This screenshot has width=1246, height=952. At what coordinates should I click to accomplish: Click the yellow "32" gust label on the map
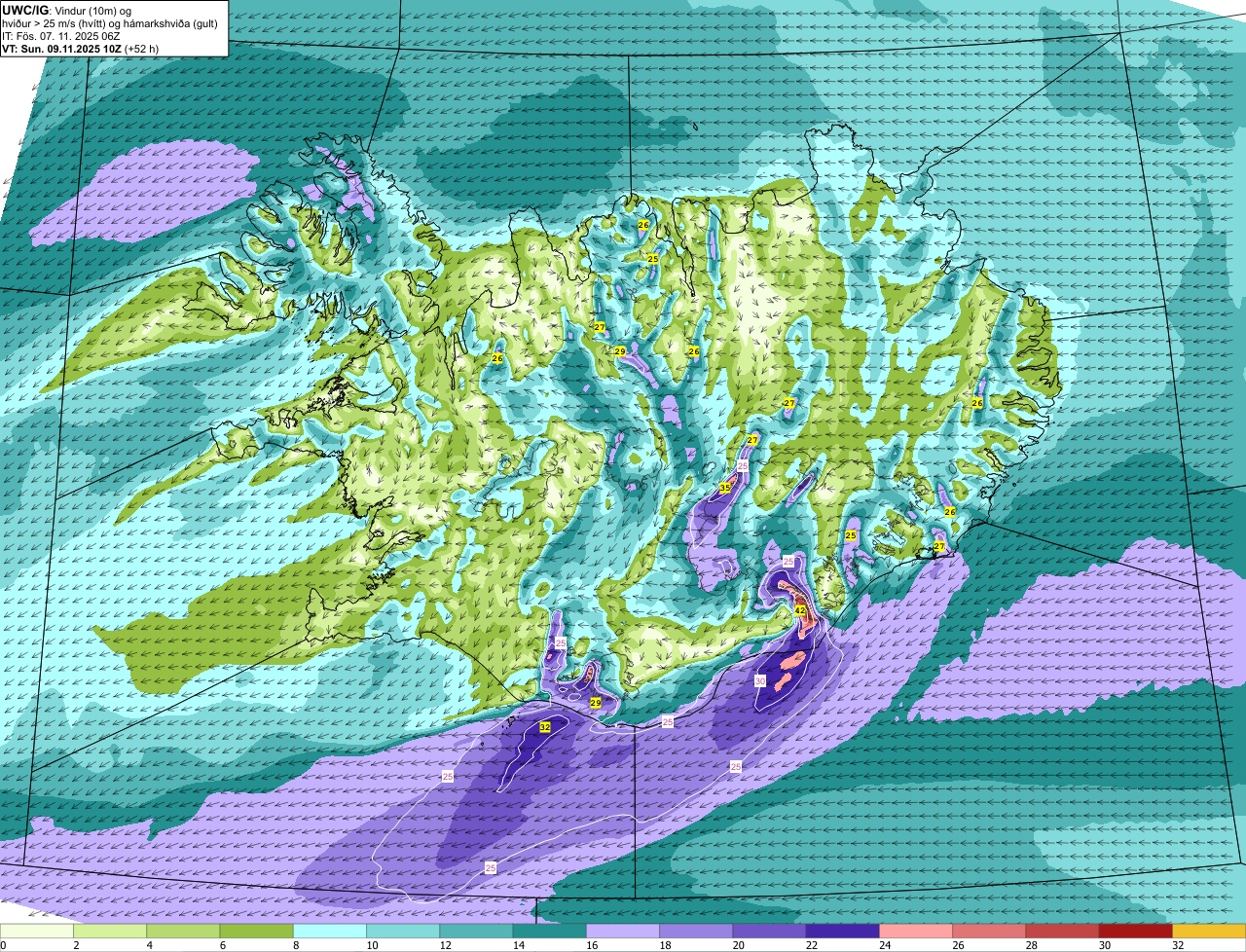(x=545, y=727)
